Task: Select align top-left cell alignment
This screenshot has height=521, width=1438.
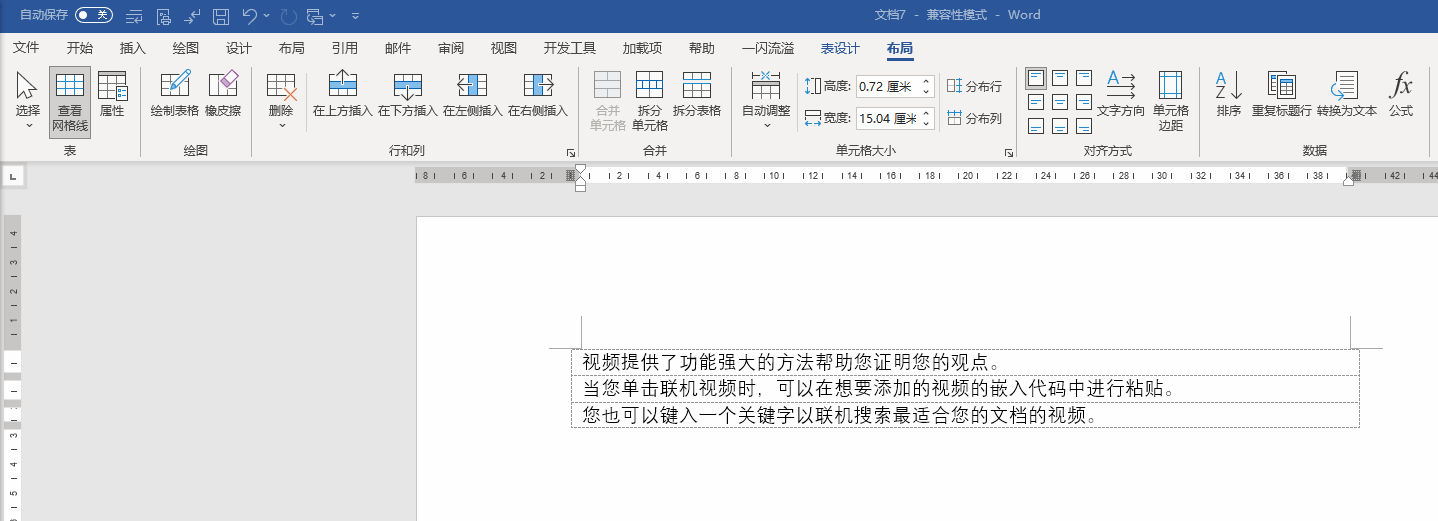Action: (x=1036, y=78)
